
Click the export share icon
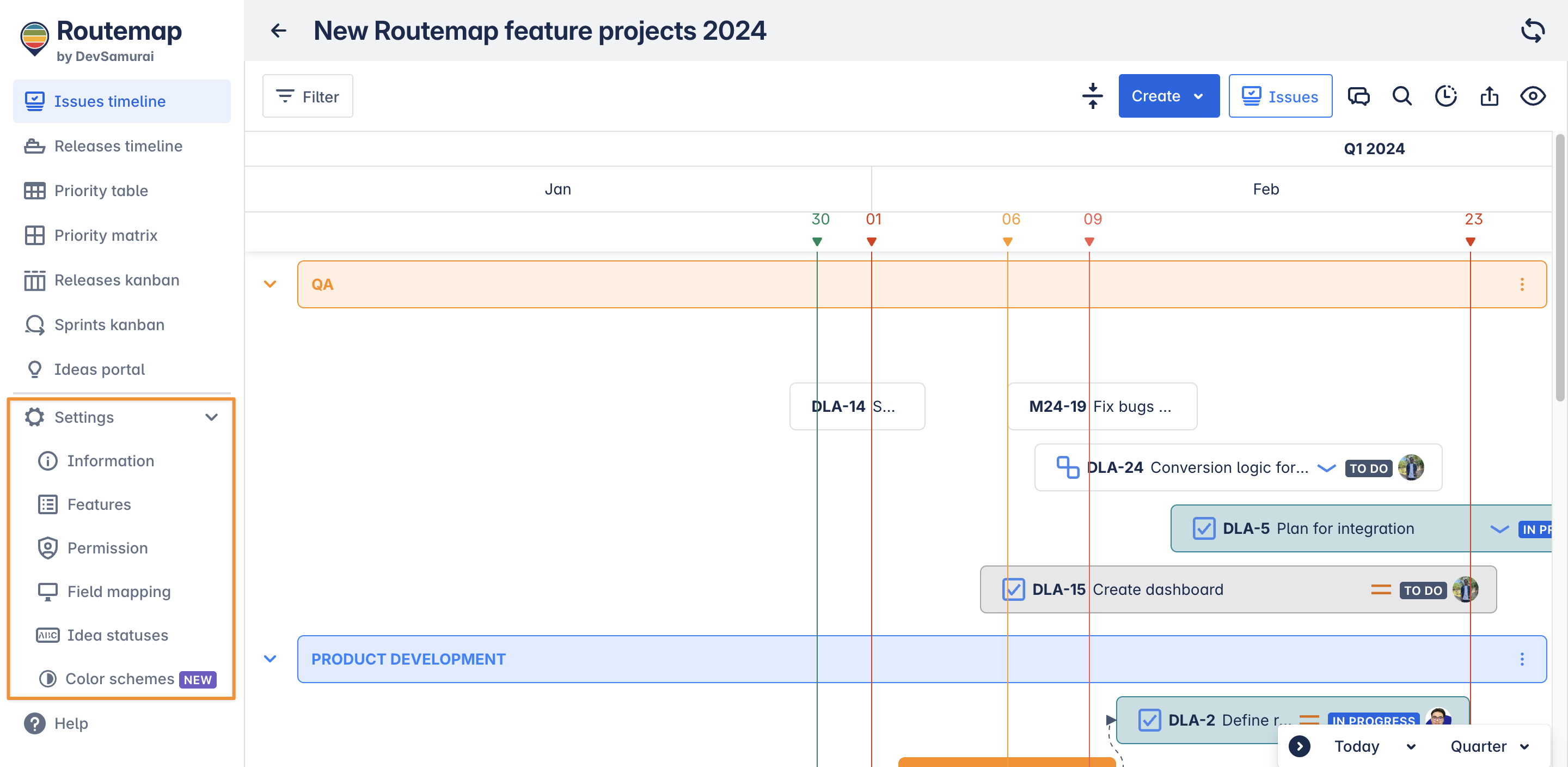pos(1489,96)
